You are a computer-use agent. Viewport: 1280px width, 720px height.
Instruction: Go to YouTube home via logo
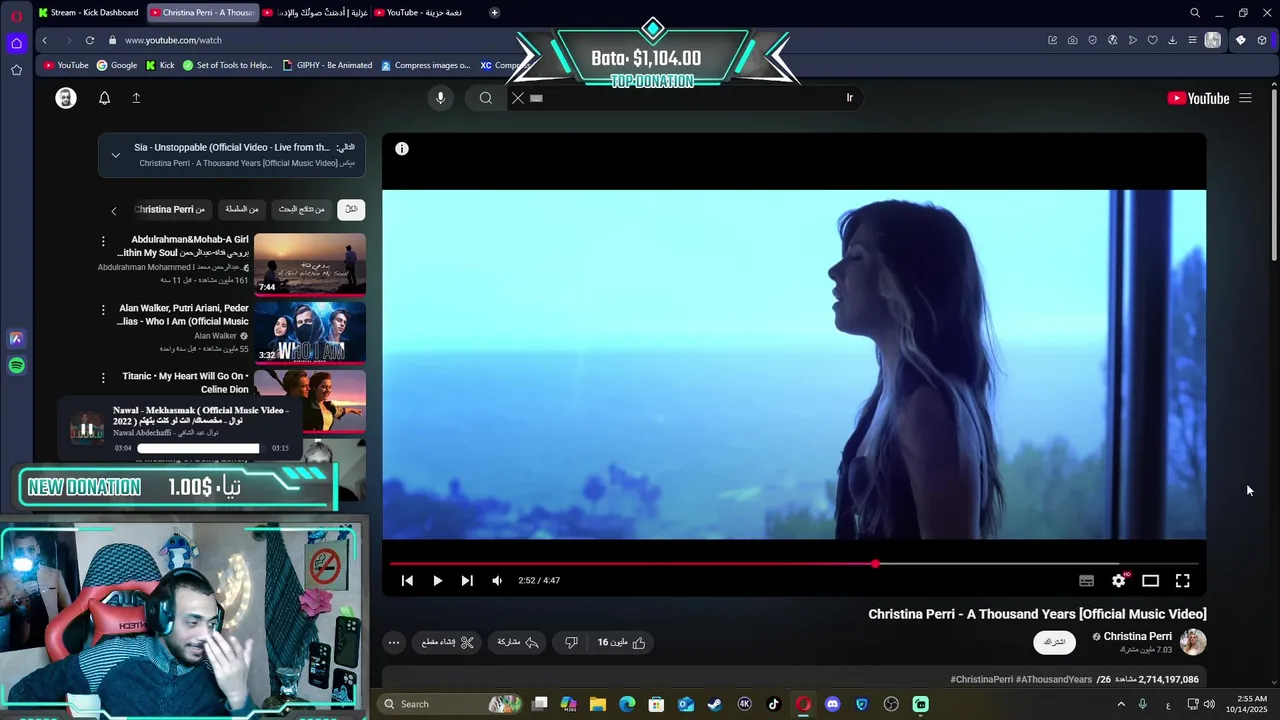tap(1198, 98)
